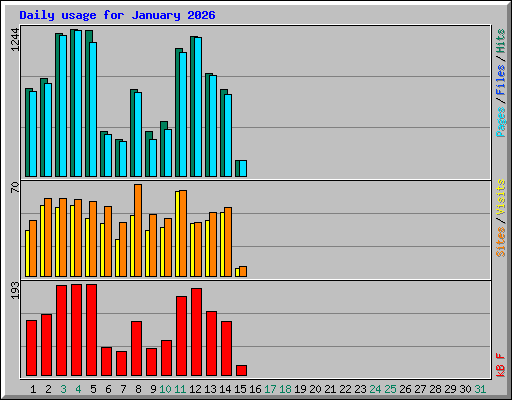Click day 9 on the x-axis
Image resolution: width=512 pixels, height=400 pixels.
tap(153, 389)
